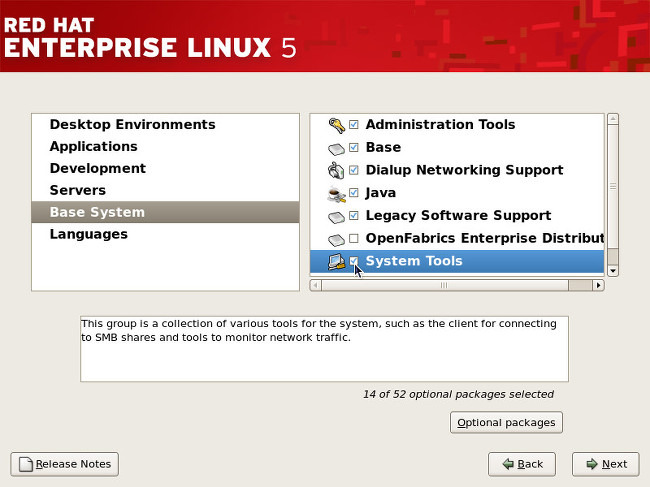The height and width of the screenshot is (487, 650).
Task: Select the Servers category
Action: 165,190
